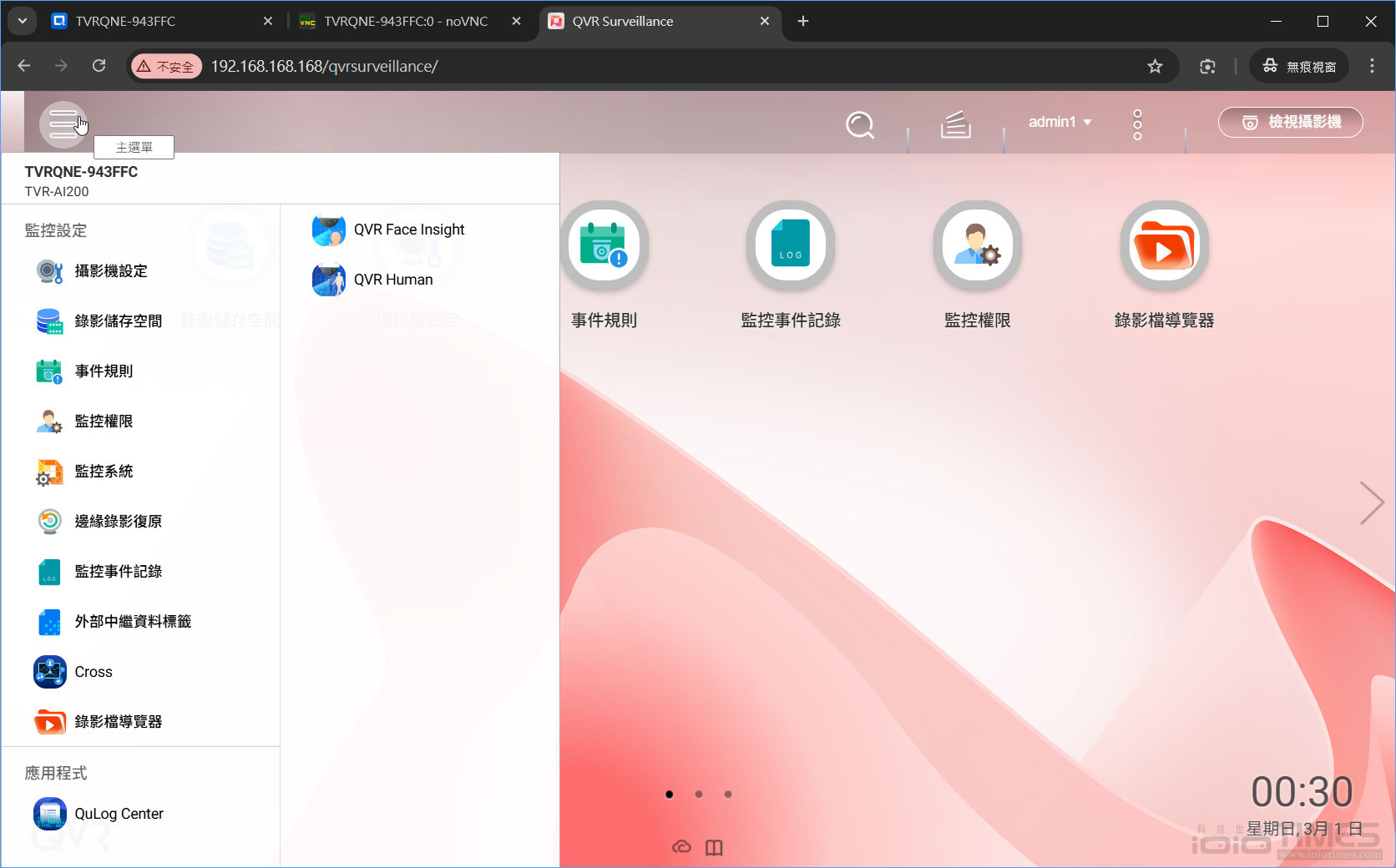
Task: Toggle the main menu hamburger
Action: (63, 124)
